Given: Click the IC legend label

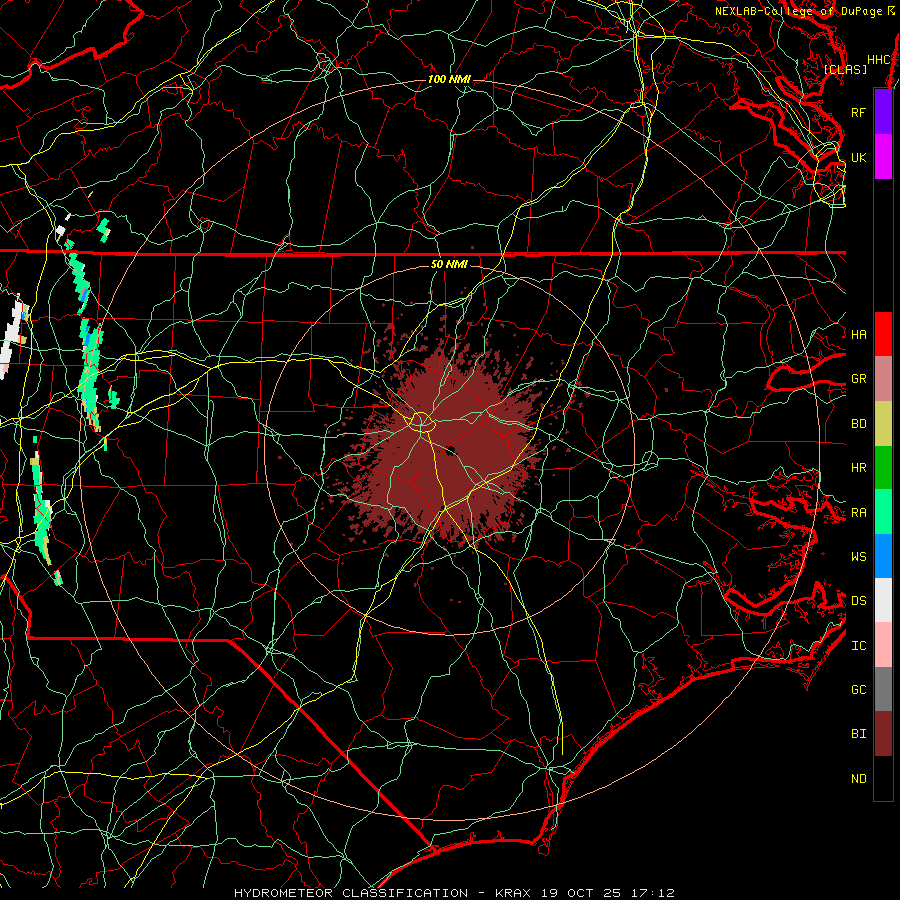Looking at the screenshot, I should tap(858, 646).
